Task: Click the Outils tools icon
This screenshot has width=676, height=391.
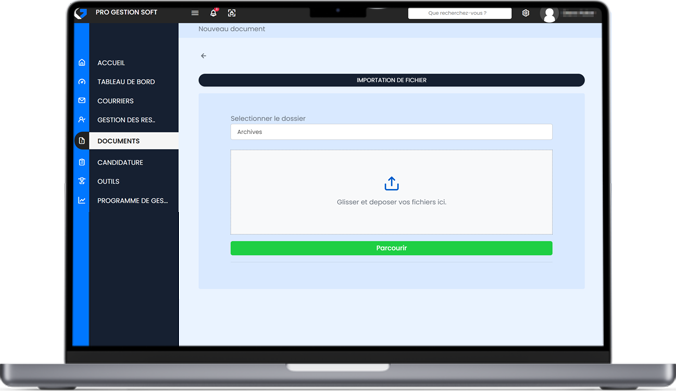Action: click(82, 181)
